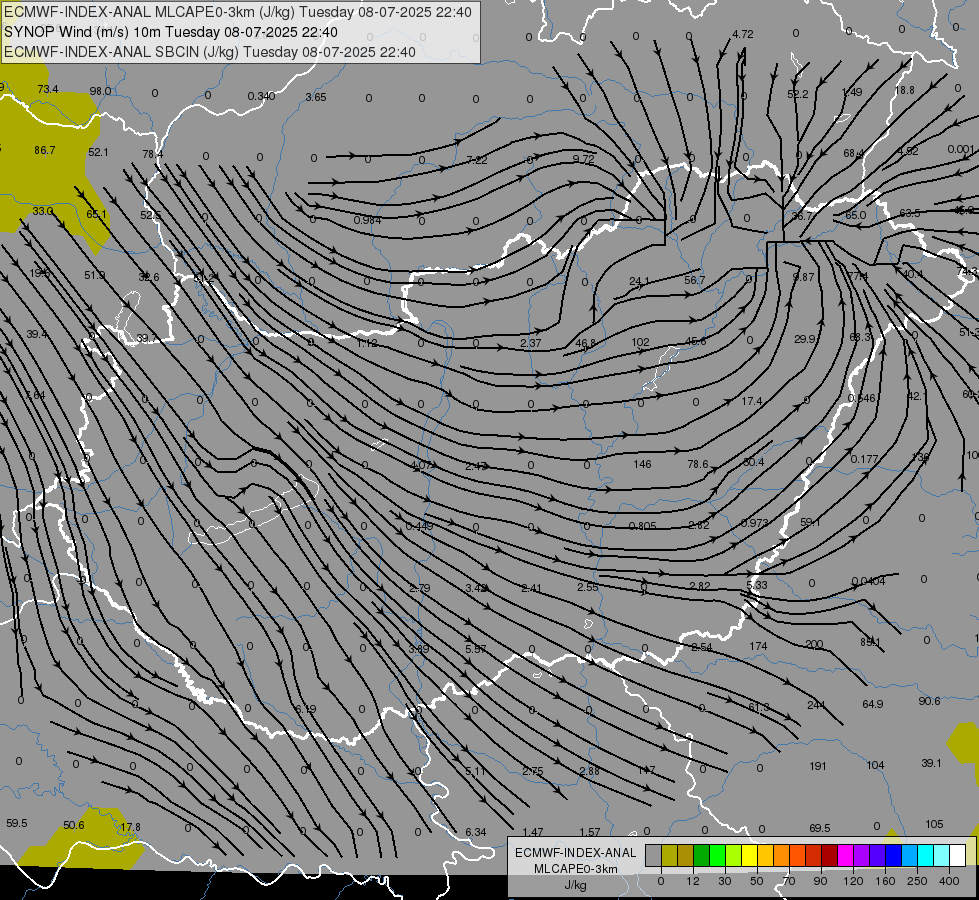Click the map value 7.22
Viewport: 979px width, 900px height.
coord(476,161)
